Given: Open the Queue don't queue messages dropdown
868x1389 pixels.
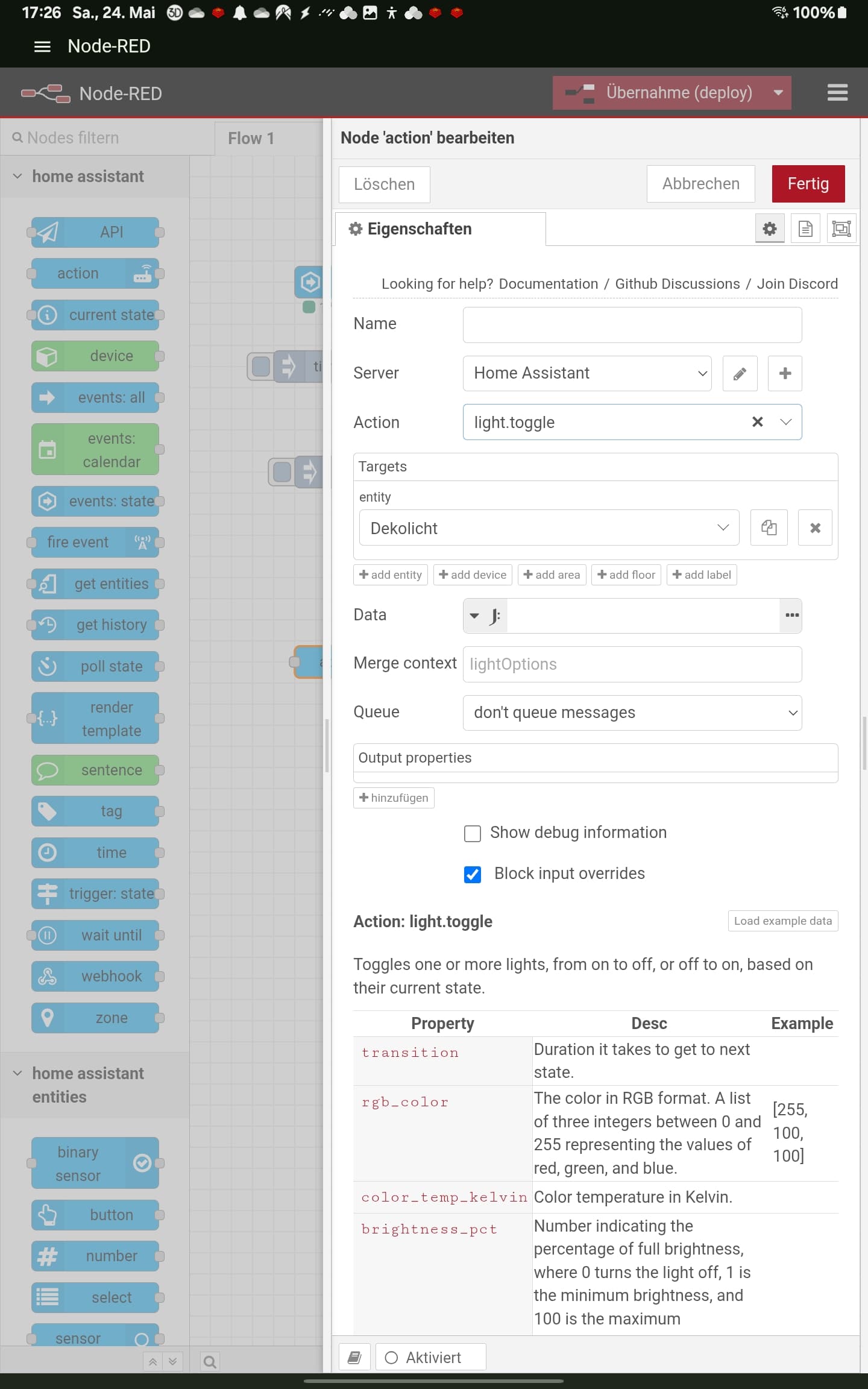Looking at the screenshot, I should [x=632, y=713].
